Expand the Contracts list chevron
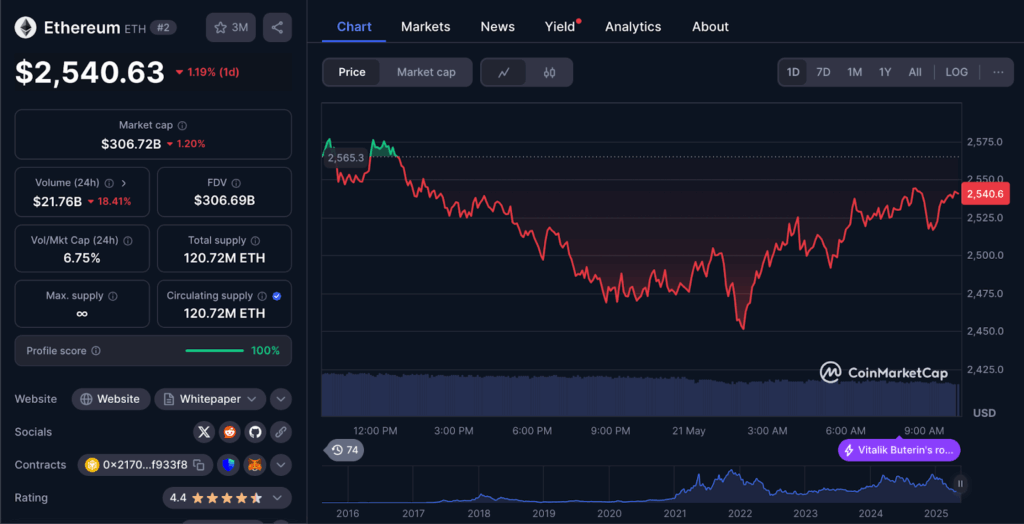The image size is (1024, 524). (x=281, y=465)
